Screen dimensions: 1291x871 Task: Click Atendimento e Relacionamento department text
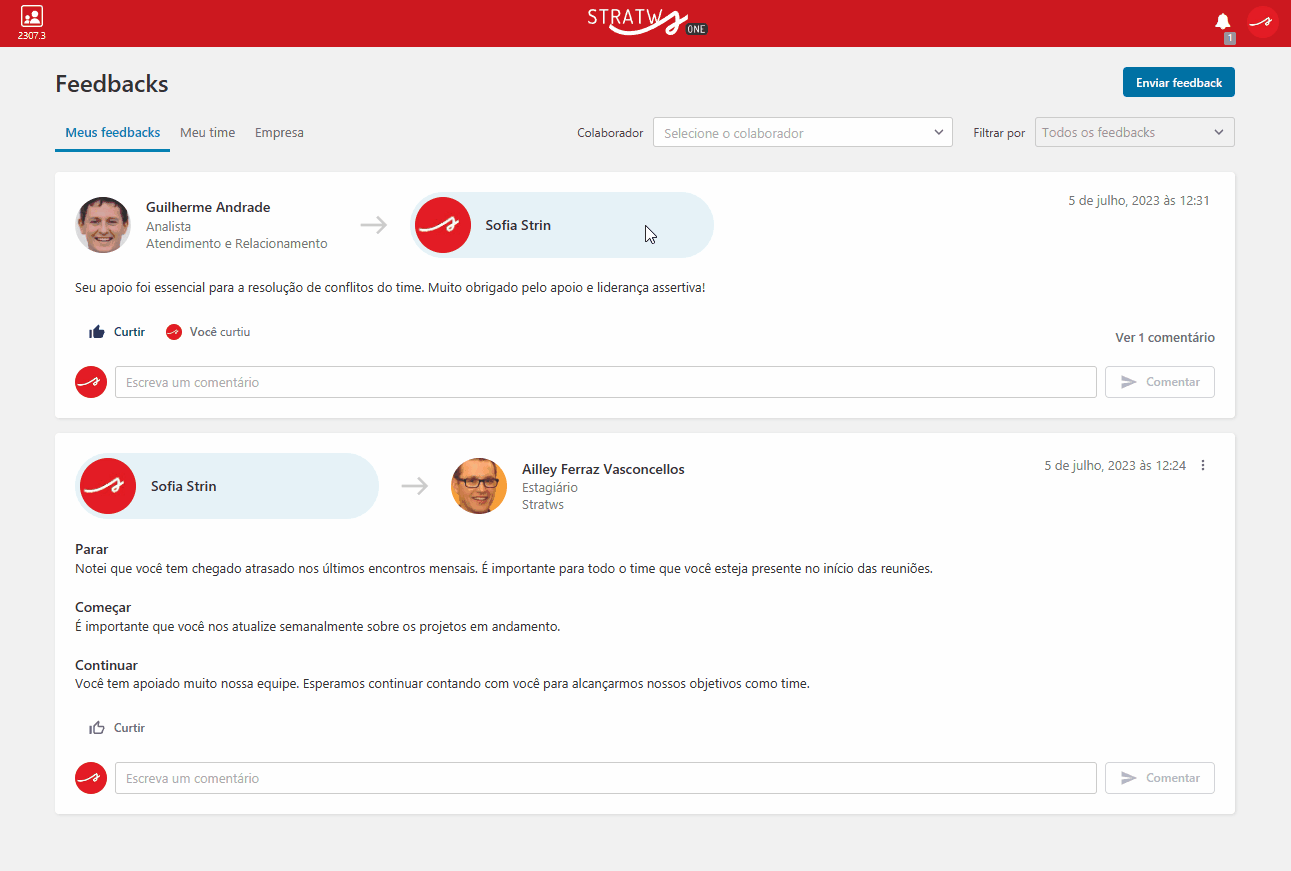click(237, 243)
